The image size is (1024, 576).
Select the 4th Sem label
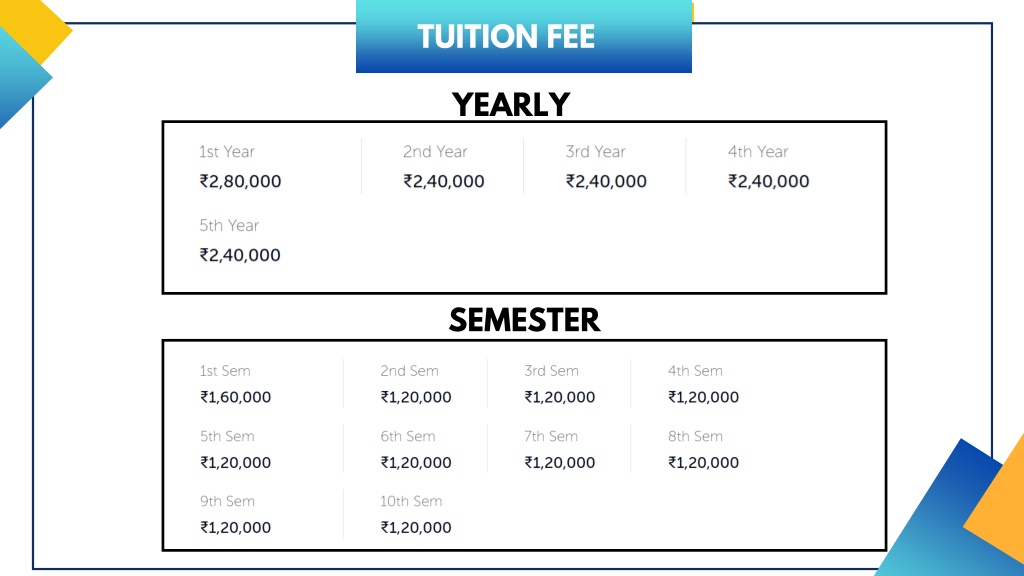(x=695, y=371)
